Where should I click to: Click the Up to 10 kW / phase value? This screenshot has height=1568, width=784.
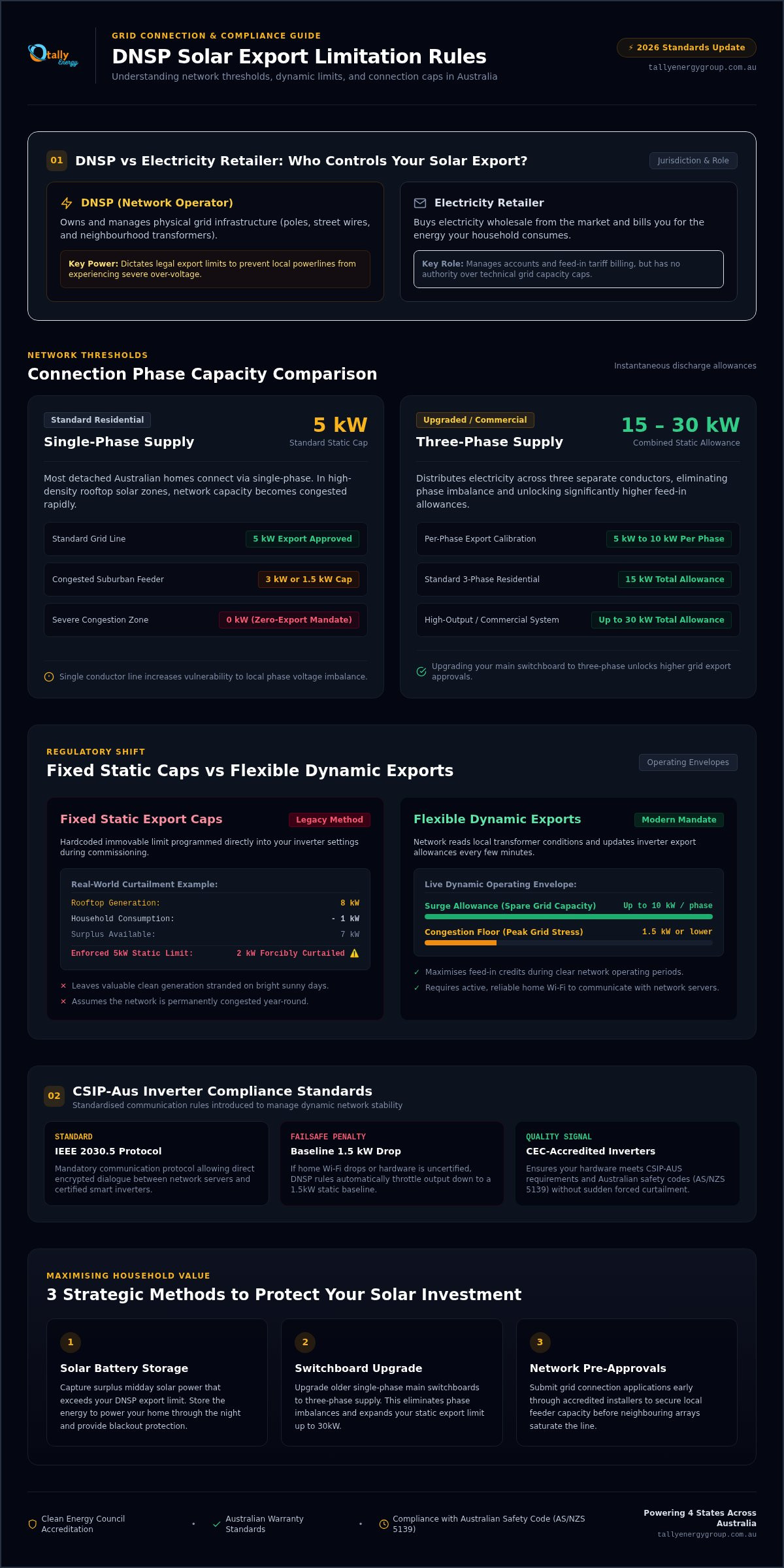pos(668,906)
